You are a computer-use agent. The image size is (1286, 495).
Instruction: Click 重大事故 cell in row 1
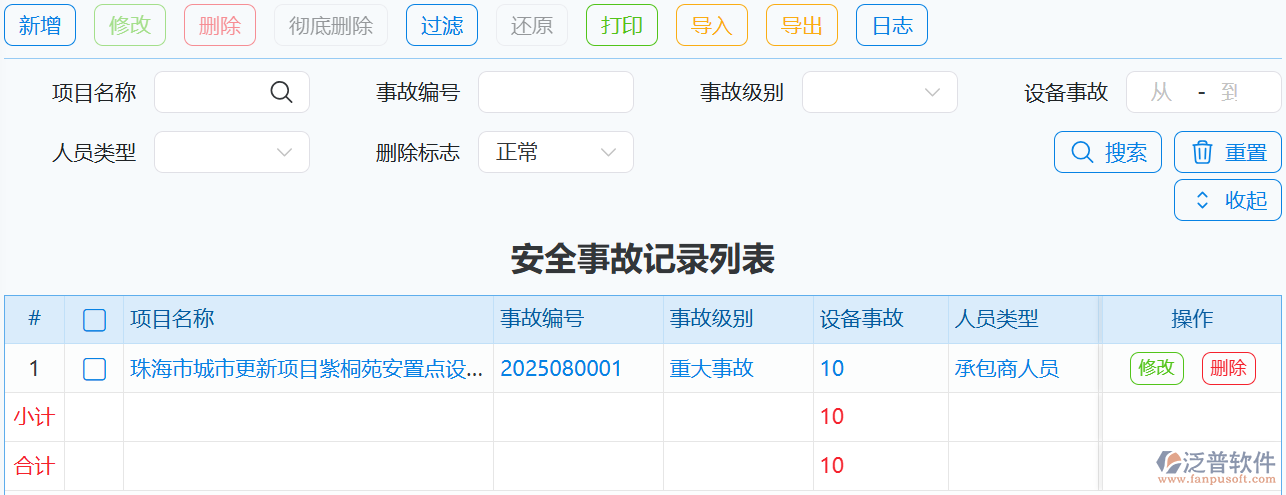[x=712, y=369]
